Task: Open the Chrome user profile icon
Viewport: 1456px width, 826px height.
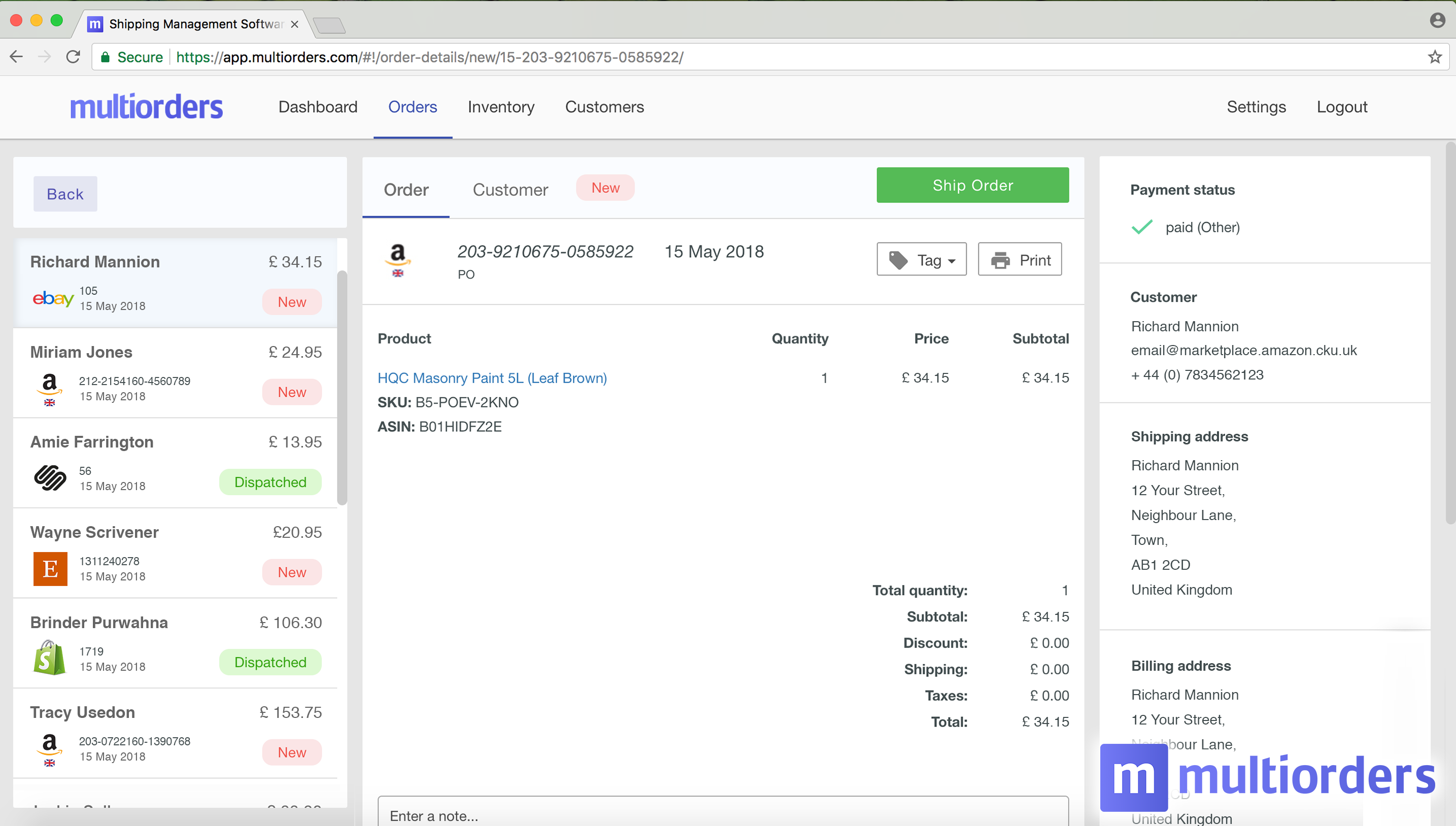Action: (x=1437, y=20)
